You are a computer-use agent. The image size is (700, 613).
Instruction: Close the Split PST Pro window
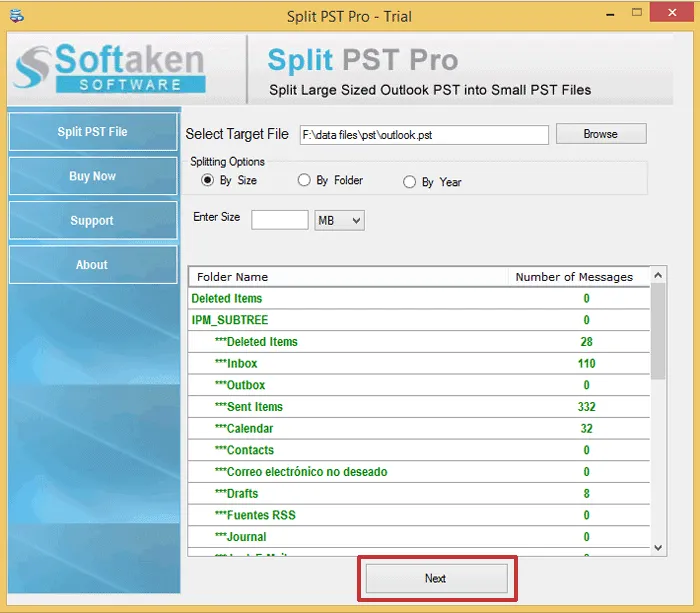pyautogui.click(x=672, y=13)
